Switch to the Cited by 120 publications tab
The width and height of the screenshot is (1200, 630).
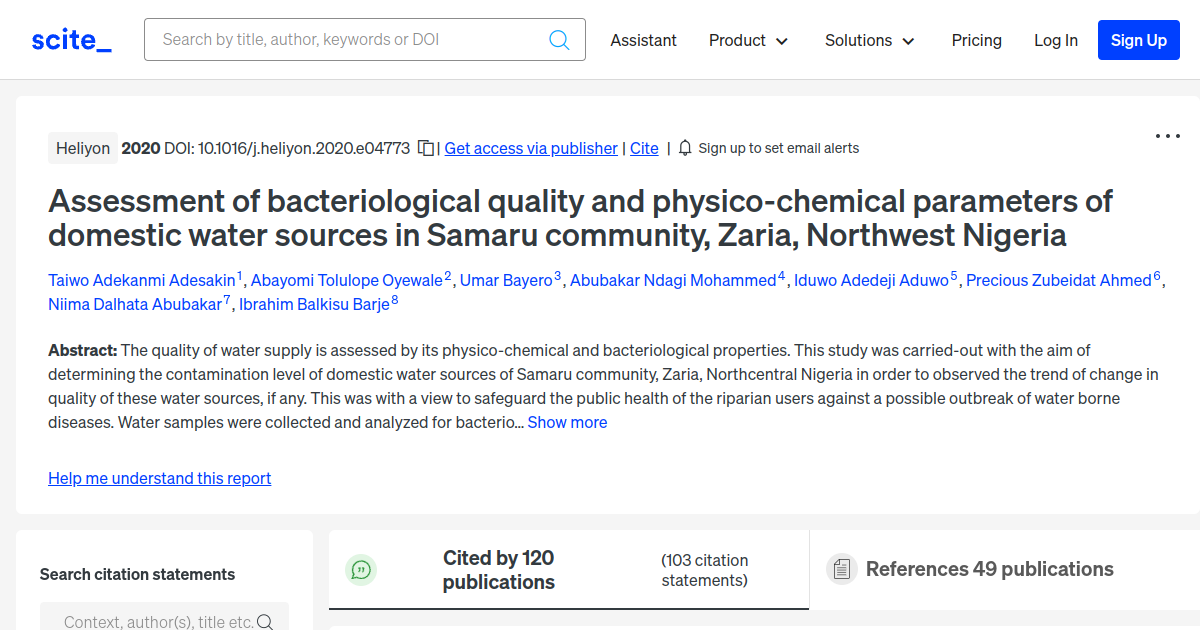coord(498,570)
